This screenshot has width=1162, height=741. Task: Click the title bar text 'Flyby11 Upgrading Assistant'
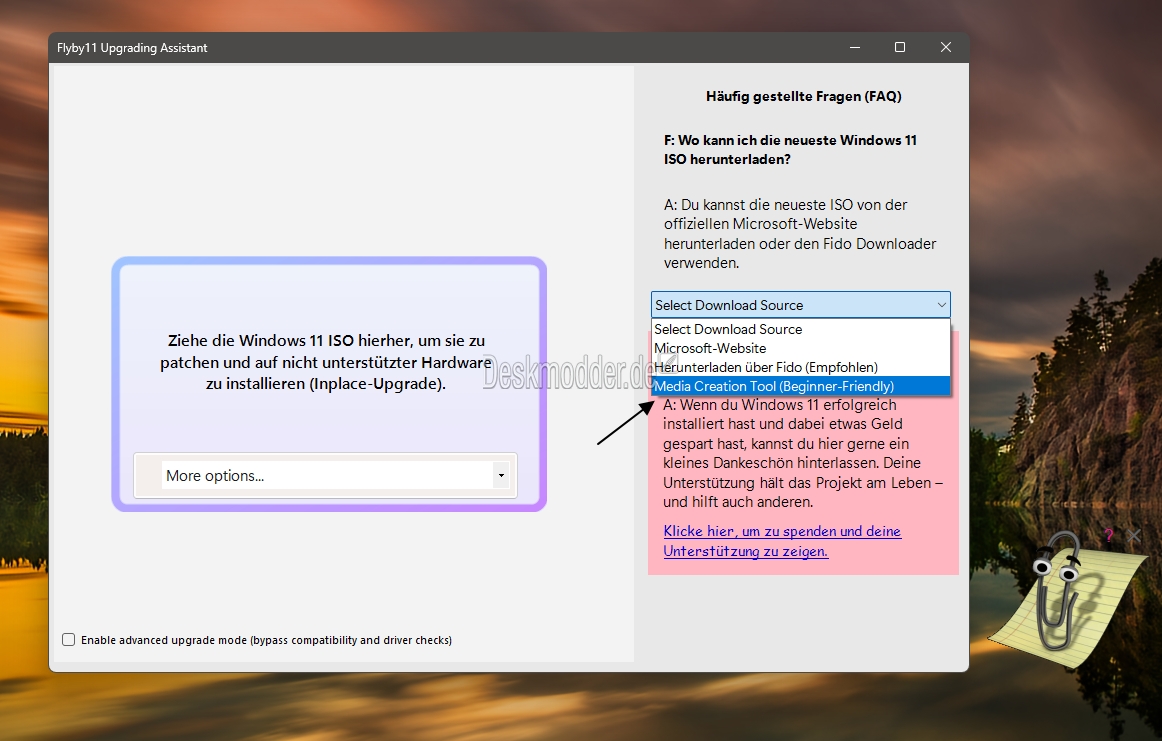pyautogui.click(x=132, y=48)
